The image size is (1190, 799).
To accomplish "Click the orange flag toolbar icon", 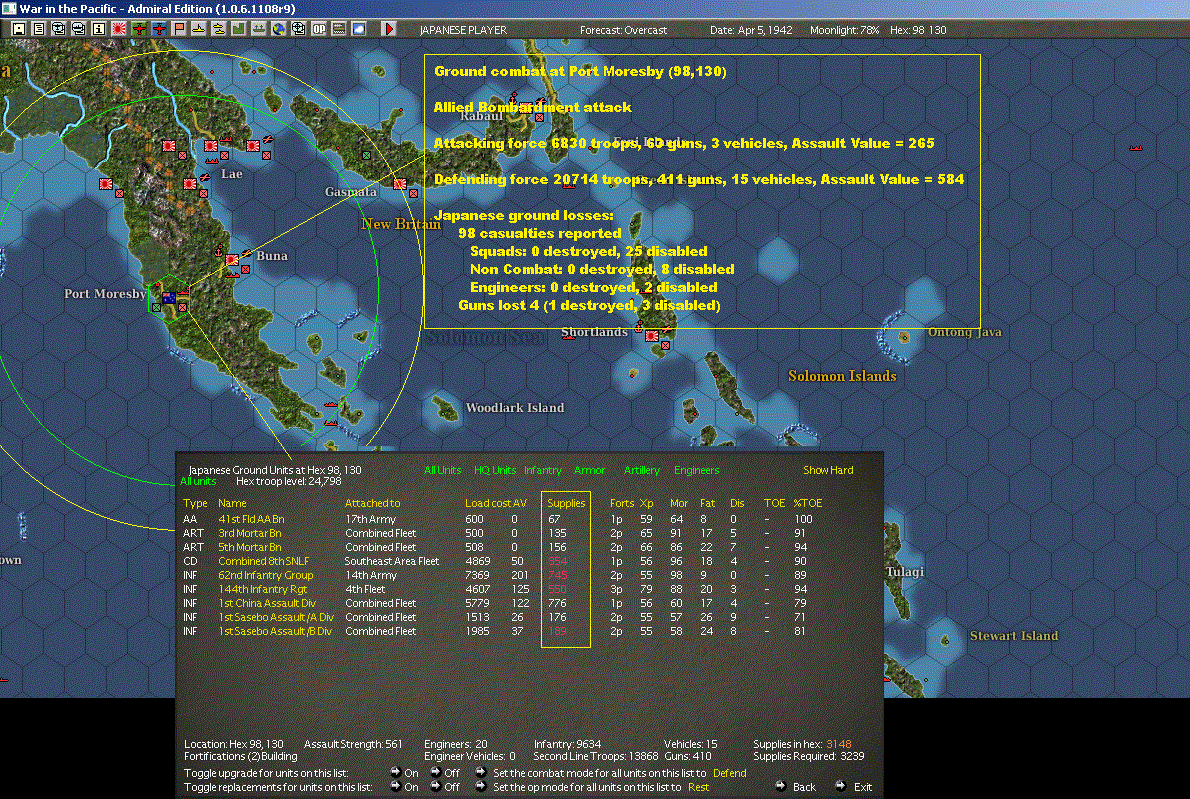I will (x=179, y=29).
